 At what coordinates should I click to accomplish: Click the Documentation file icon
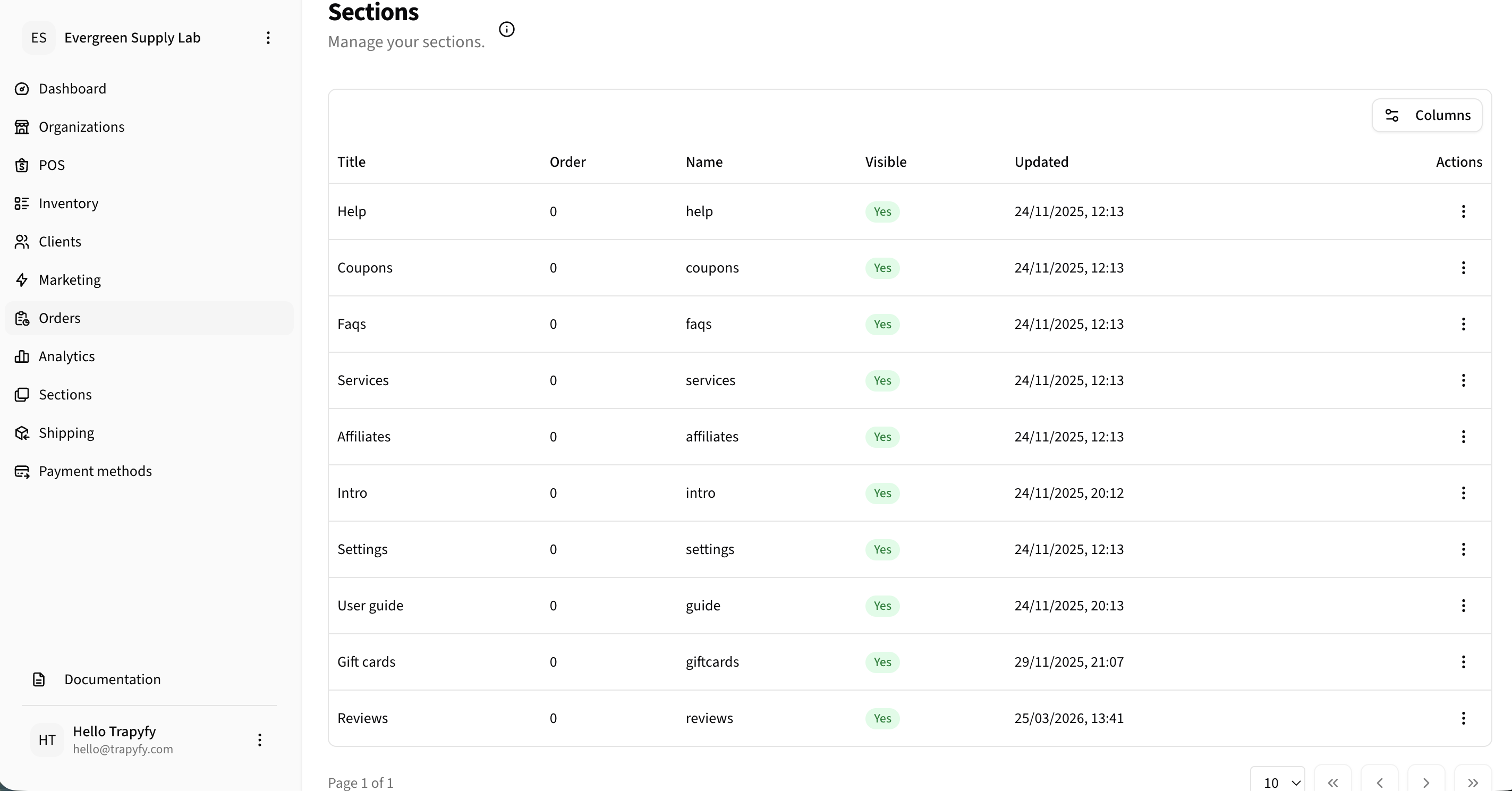(39, 679)
